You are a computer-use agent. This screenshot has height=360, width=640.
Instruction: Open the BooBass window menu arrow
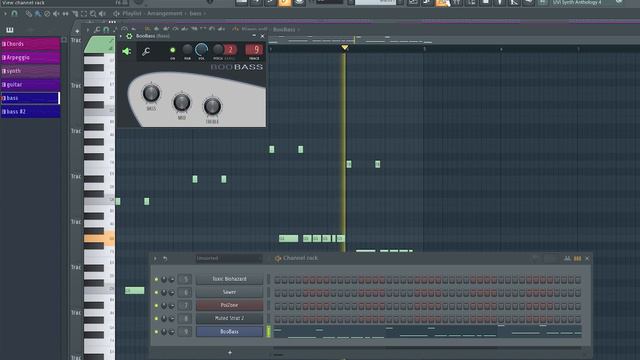click(x=121, y=36)
